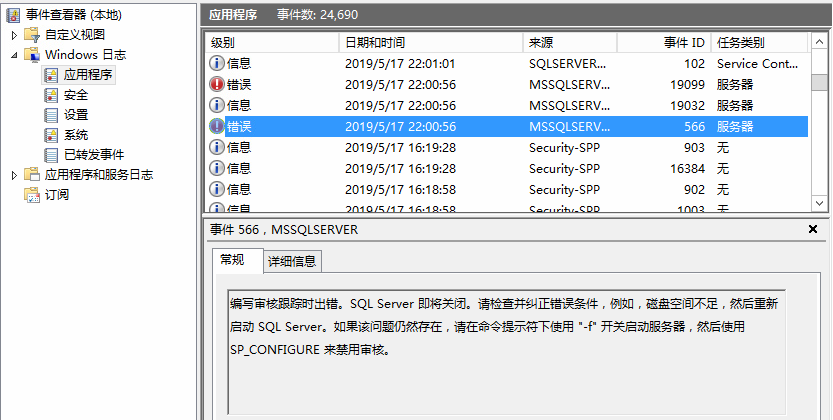The height and width of the screenshot is (420, 833).
Task: Click the 订阅 subscriptions icon
Action: pyautogui.click(x=32, y=194)
